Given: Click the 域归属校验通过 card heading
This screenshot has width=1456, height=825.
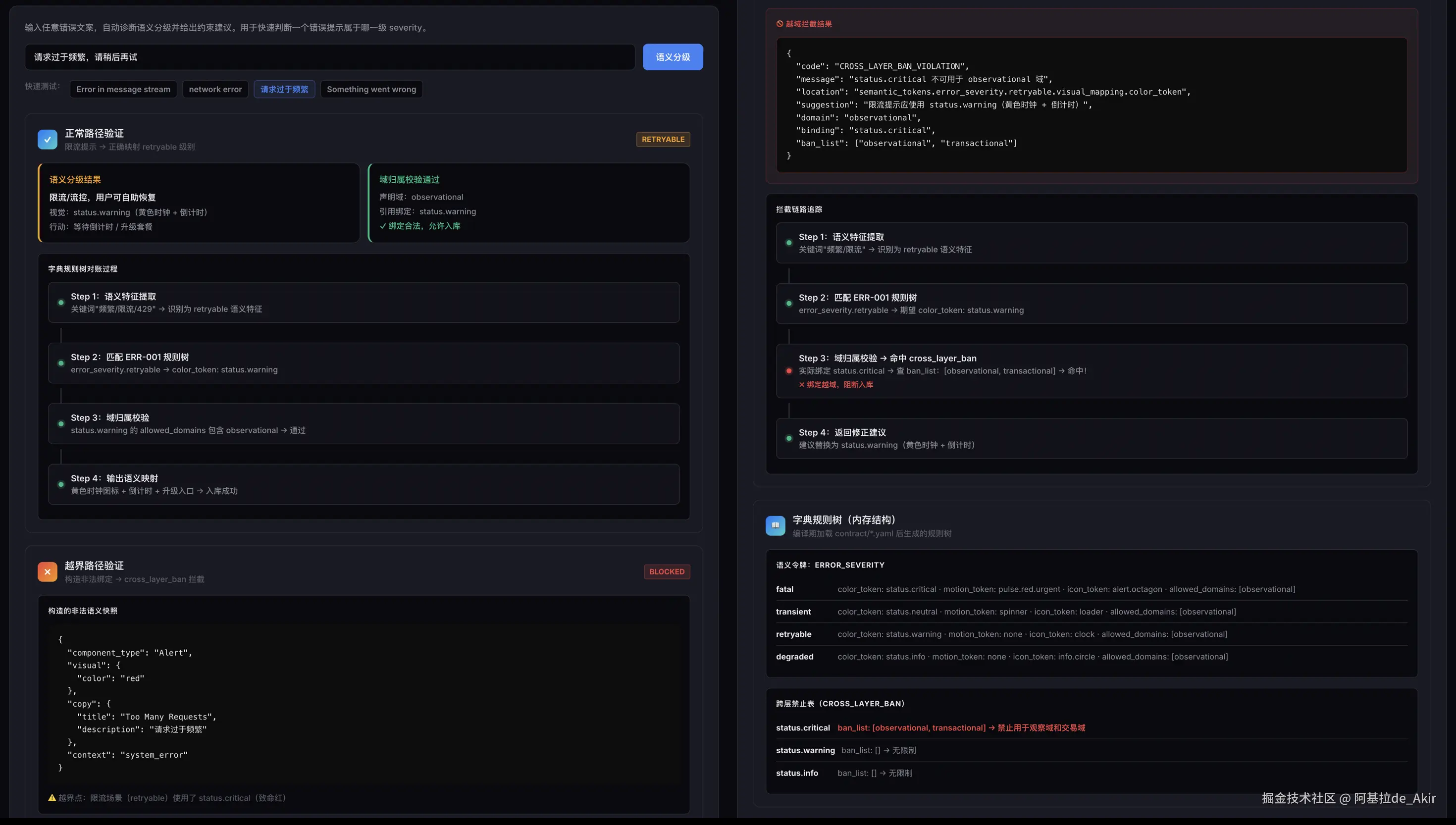Looking at the screenshot, I should click(410, 180).
